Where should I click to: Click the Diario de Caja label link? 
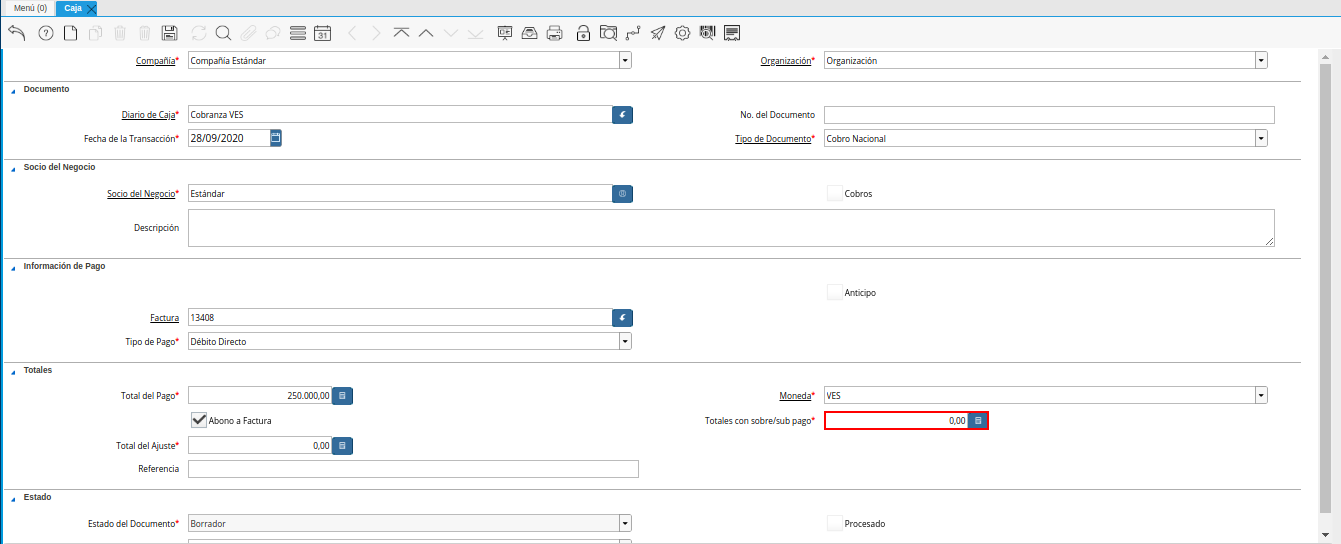pyautogui.click(x=148, y=115)
